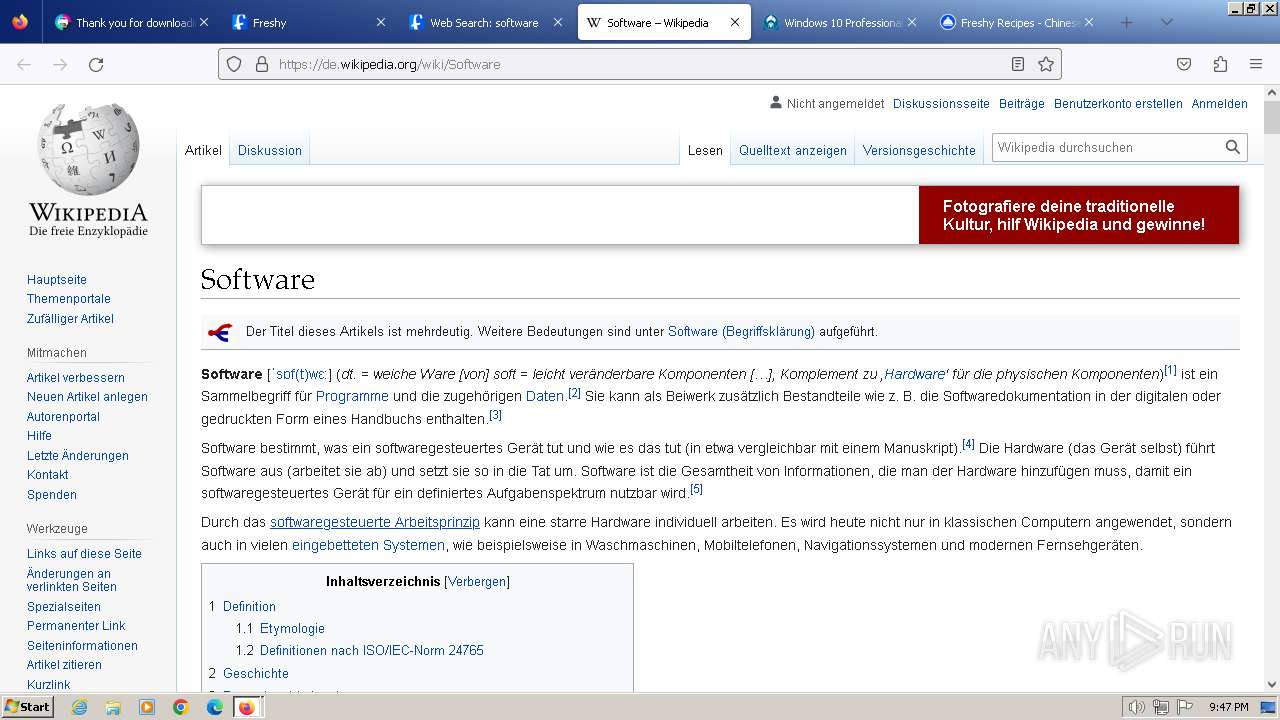The height and width of the screenshot is (720, 1280).
Task: Toggle reader view icon in address bar
Action: [1018, 64]
